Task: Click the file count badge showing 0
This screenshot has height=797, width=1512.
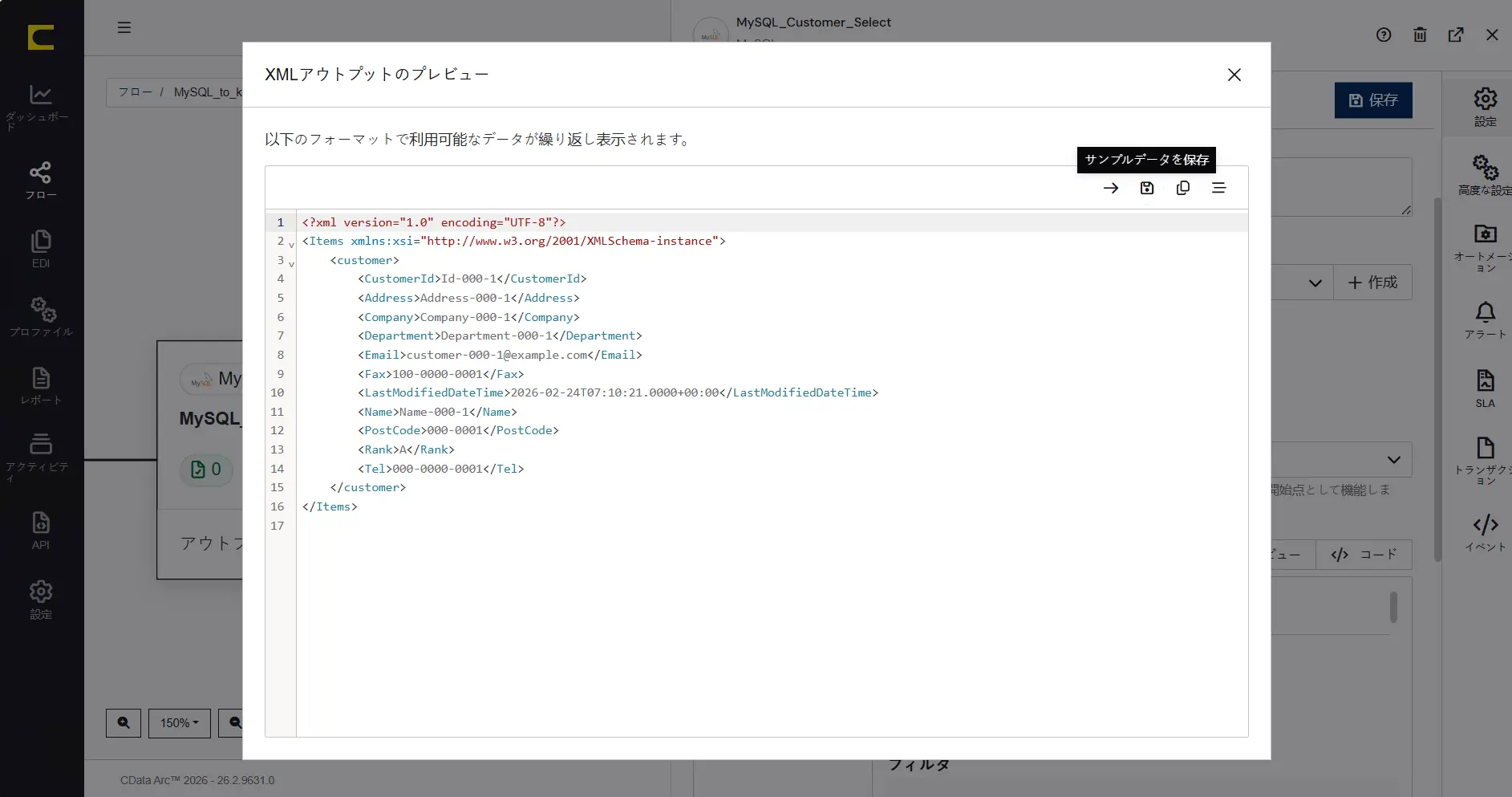Action: [x=206, y=470]
